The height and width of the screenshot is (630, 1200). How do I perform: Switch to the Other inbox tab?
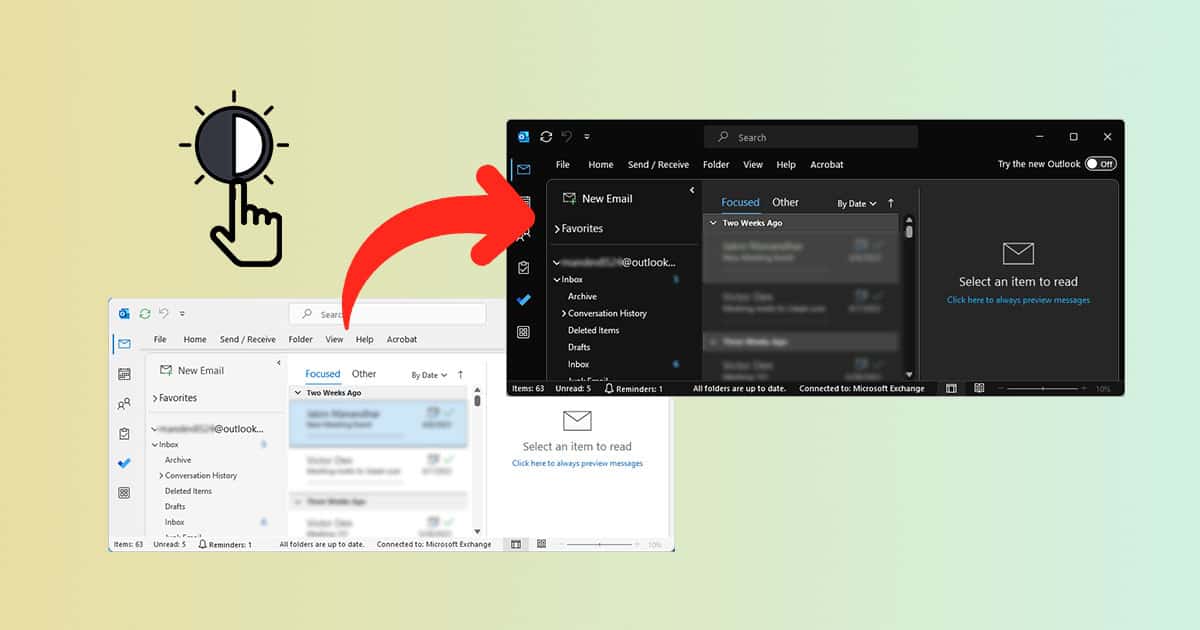(x=785, y=202)
